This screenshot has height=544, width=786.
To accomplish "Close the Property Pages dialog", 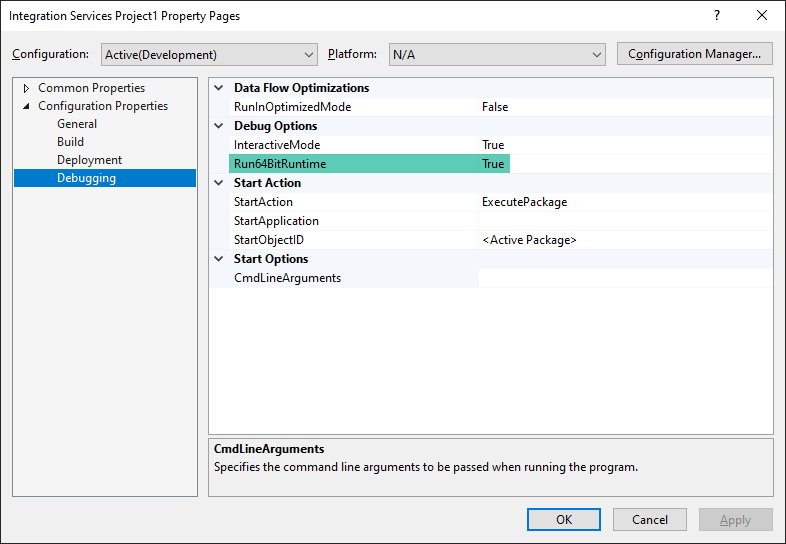I will coord(762,16).
